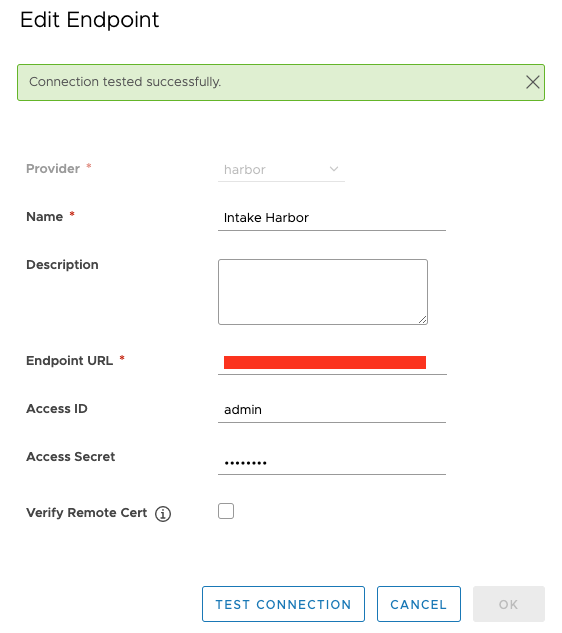Cancel editing the endpoint
562x633 pixels.
[x=419, y=604]
